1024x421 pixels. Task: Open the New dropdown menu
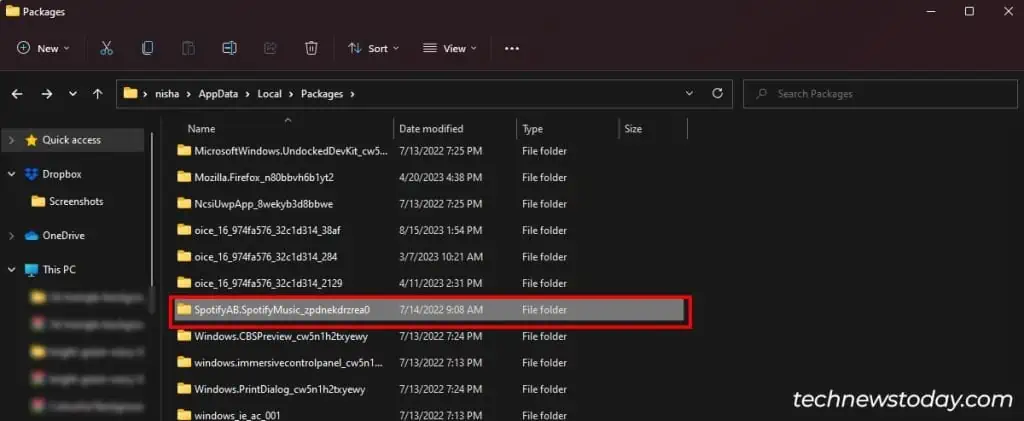43,48
